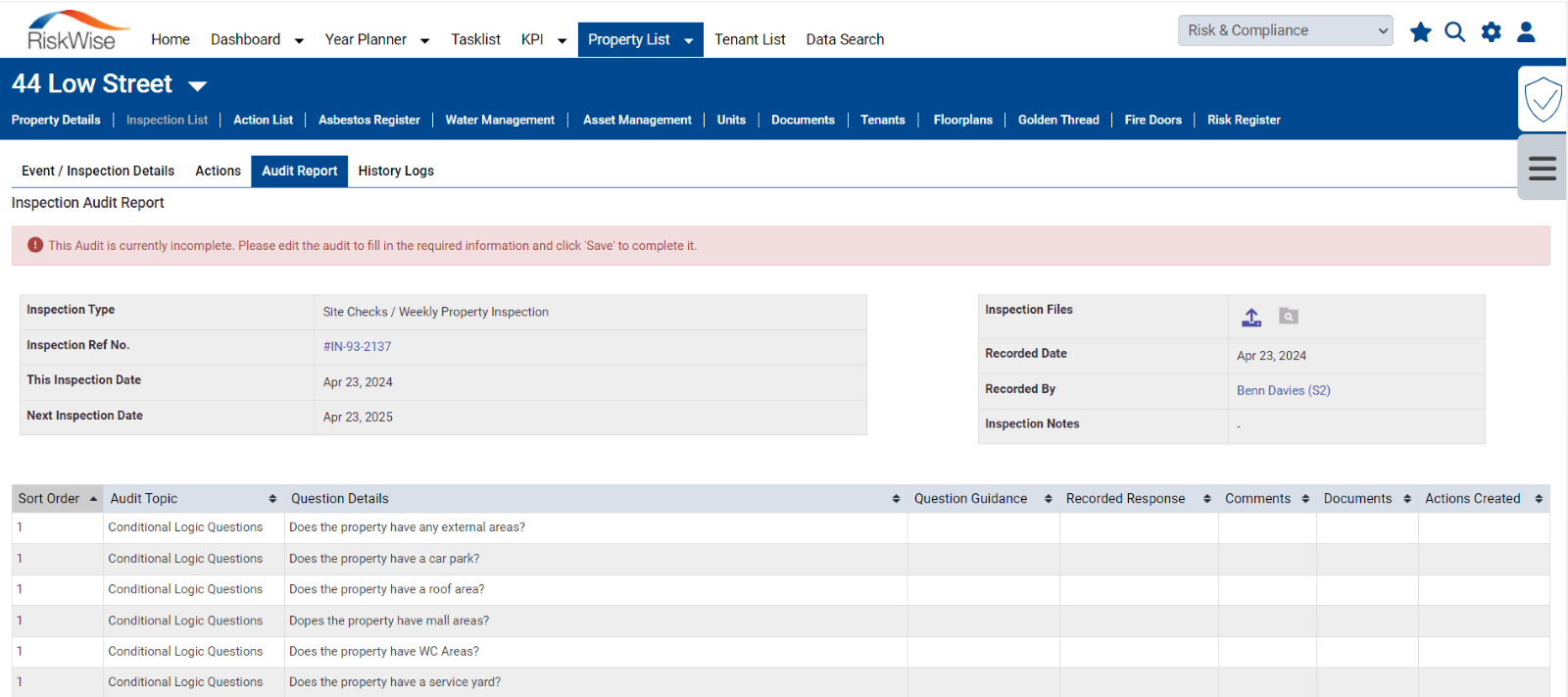Screen dimensions: 1568x697
Task: Sort by the Comments column
Action: click(x=1267, y=498)
